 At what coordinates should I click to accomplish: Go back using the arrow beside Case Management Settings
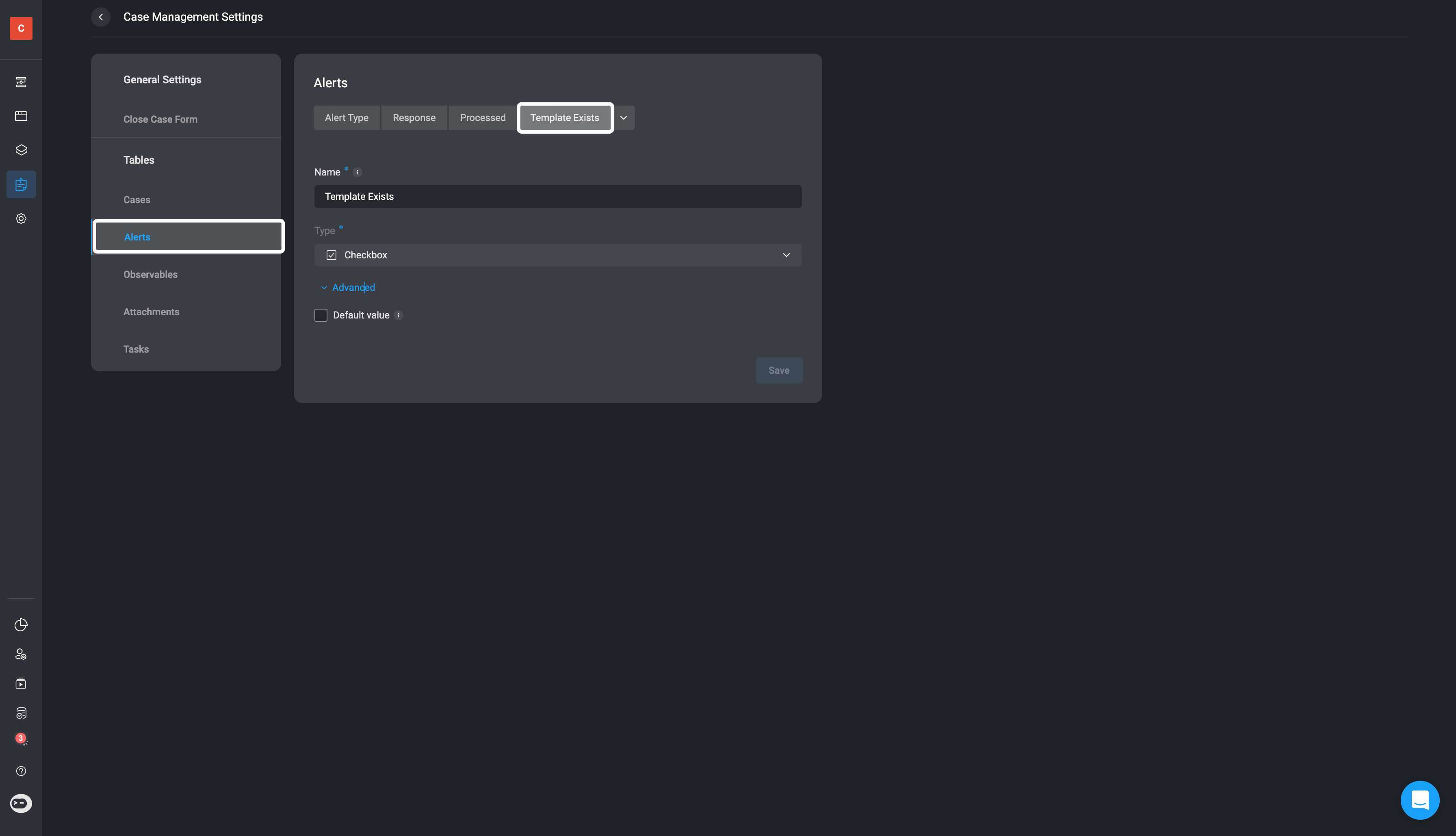[100, 17]
